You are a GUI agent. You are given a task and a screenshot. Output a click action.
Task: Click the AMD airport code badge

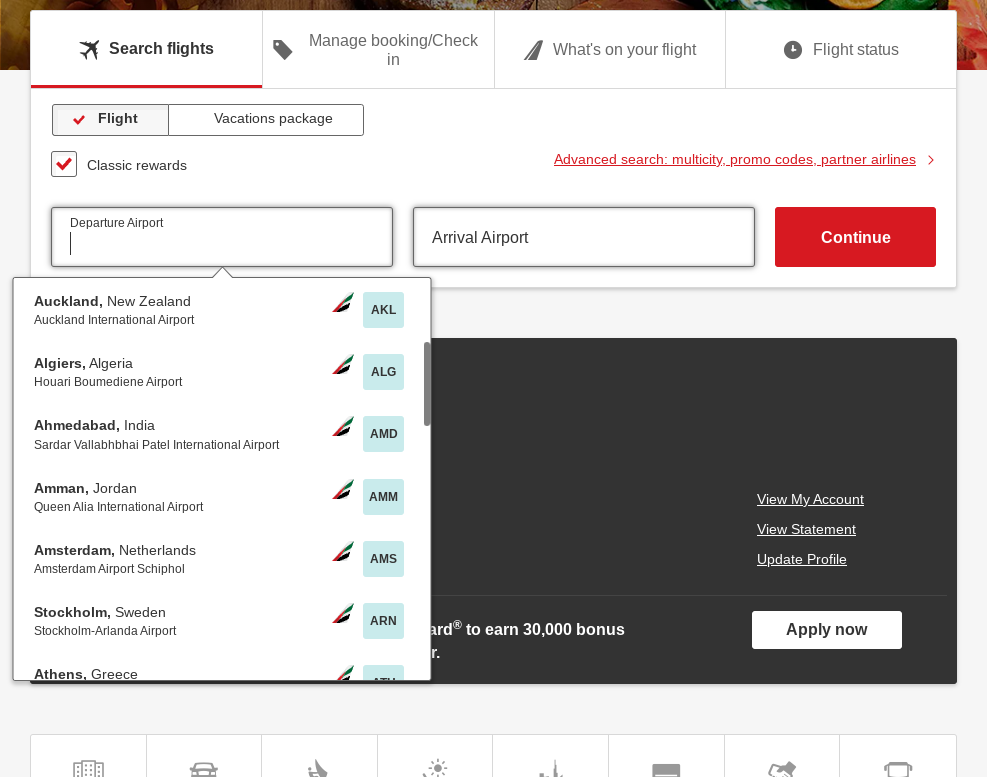point(383,434)
